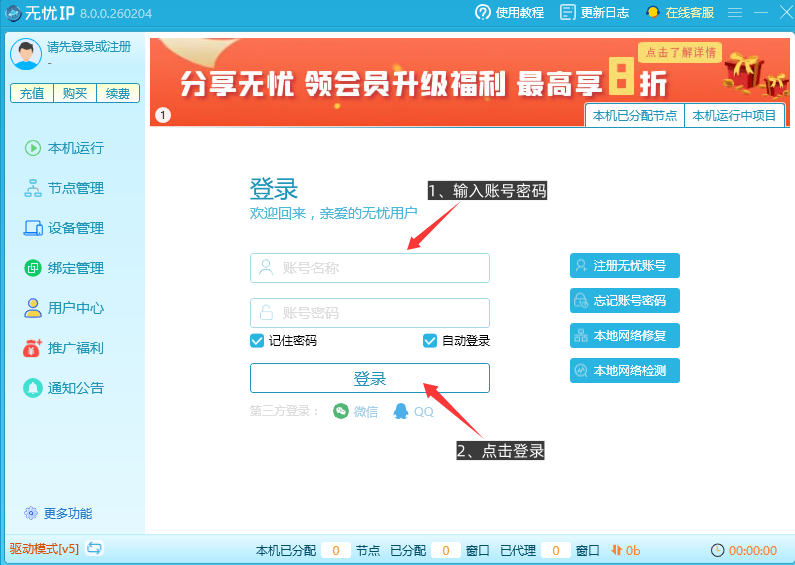Minimize the 无忧IP window
This screenshot has height=565, width=795.
tap(761, 12)
